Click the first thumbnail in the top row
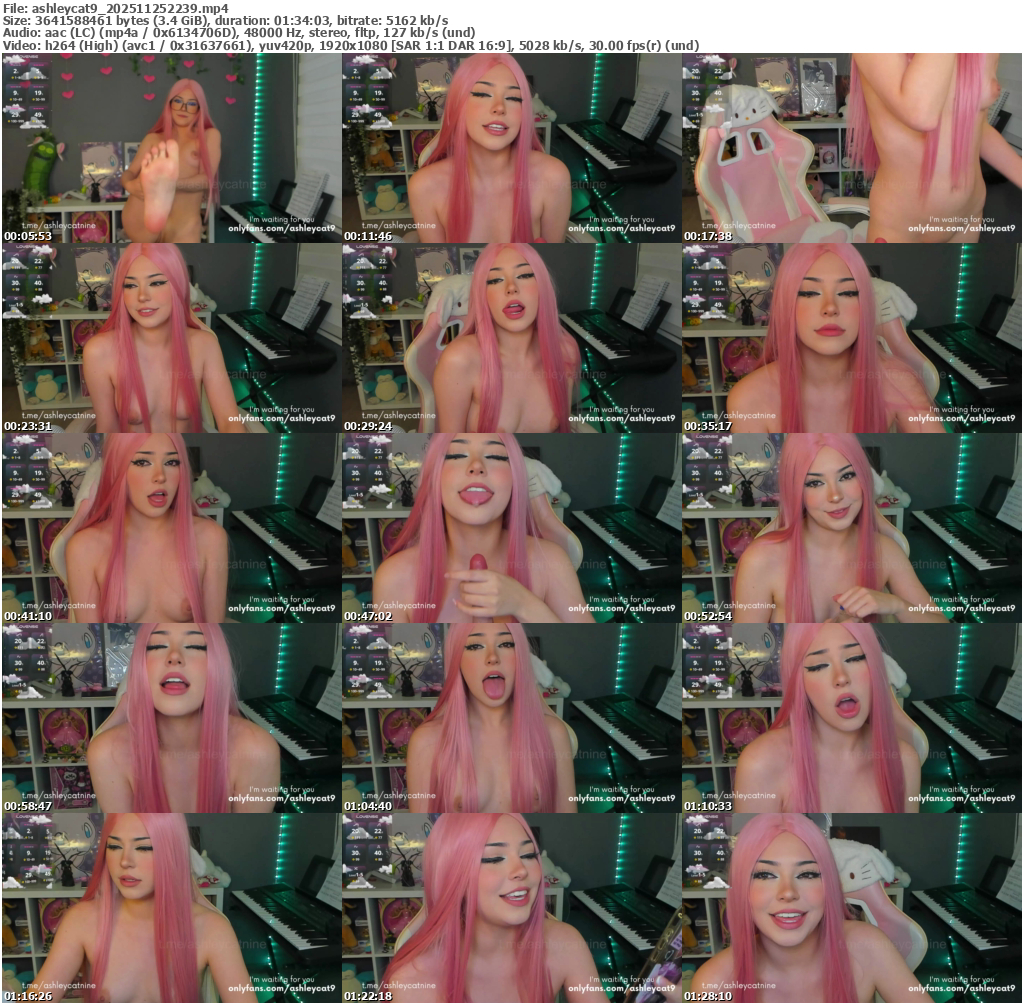The width and height of the screenshot is (1024, 1003). (171, 148)
